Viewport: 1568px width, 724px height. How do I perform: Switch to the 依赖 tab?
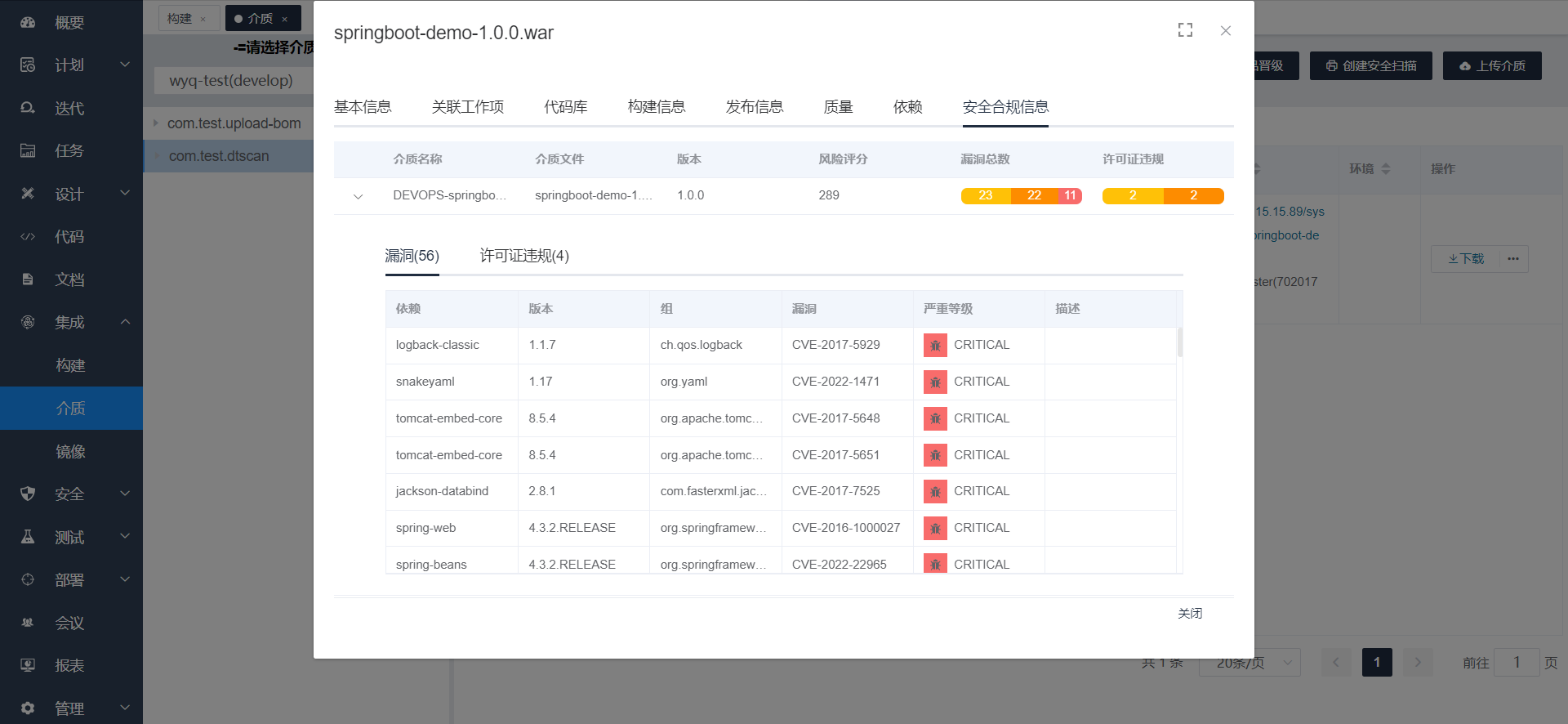click(x=907, y=107)
